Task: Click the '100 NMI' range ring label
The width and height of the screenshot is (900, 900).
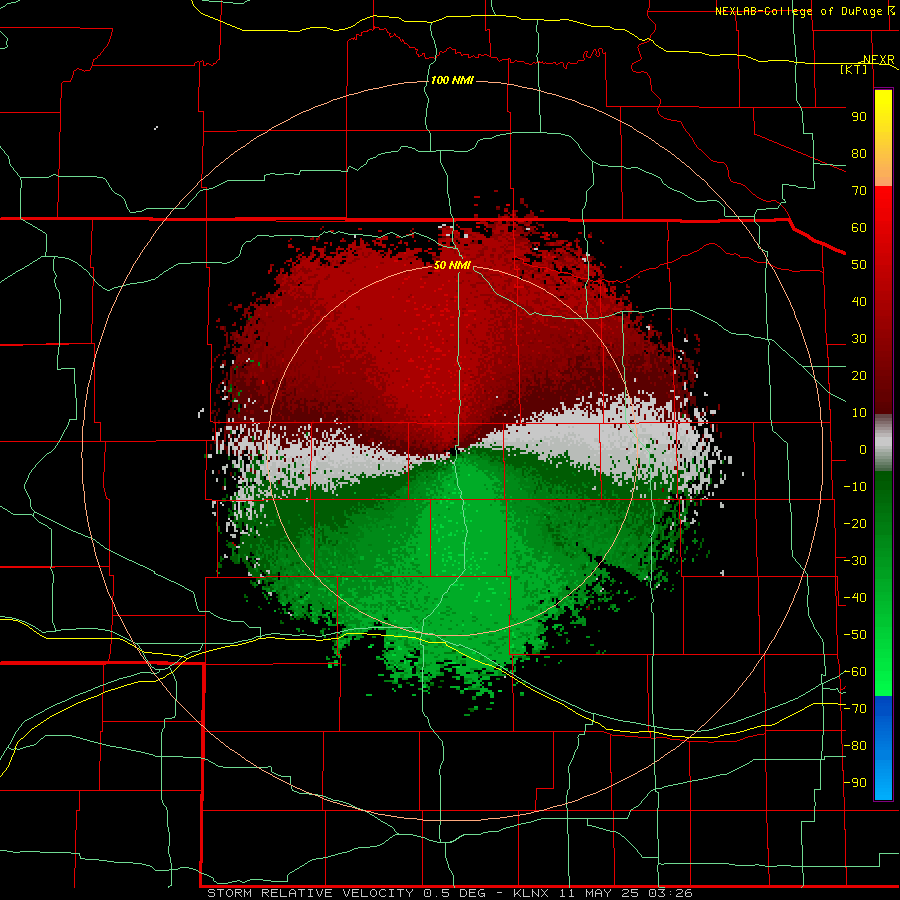Action: tap(452, 80)
